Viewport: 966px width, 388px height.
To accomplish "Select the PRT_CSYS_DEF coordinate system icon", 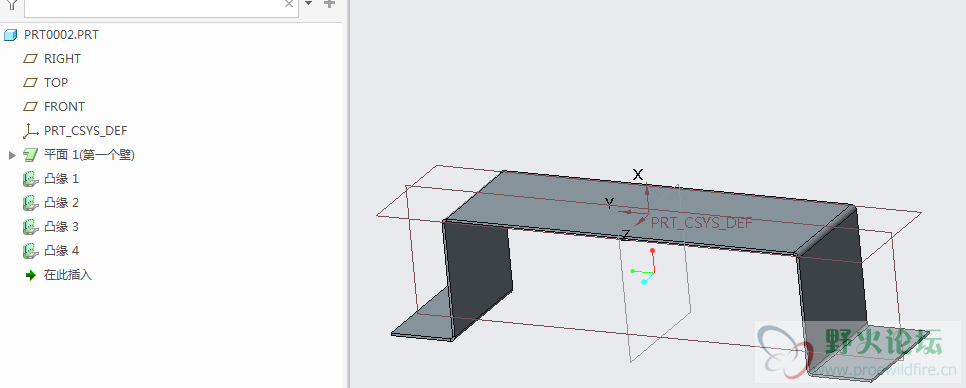I will tap(30, 131).
